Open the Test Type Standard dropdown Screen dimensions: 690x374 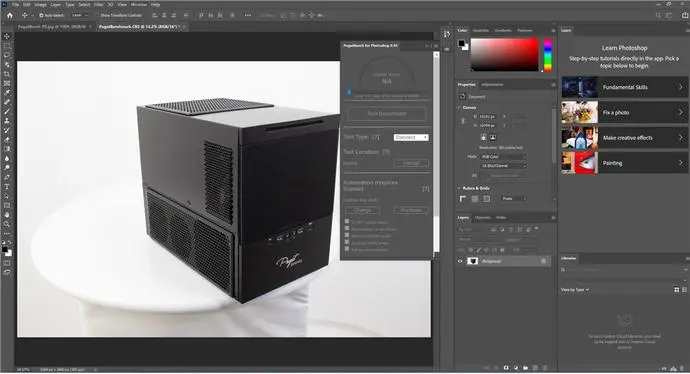point(411,137)
